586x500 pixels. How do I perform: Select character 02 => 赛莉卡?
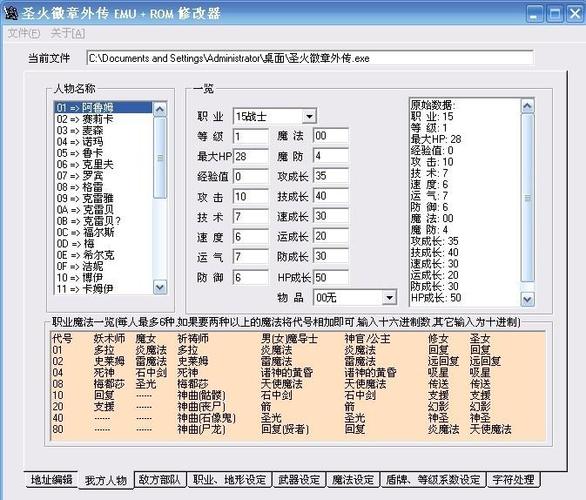(x=104, y=119)
